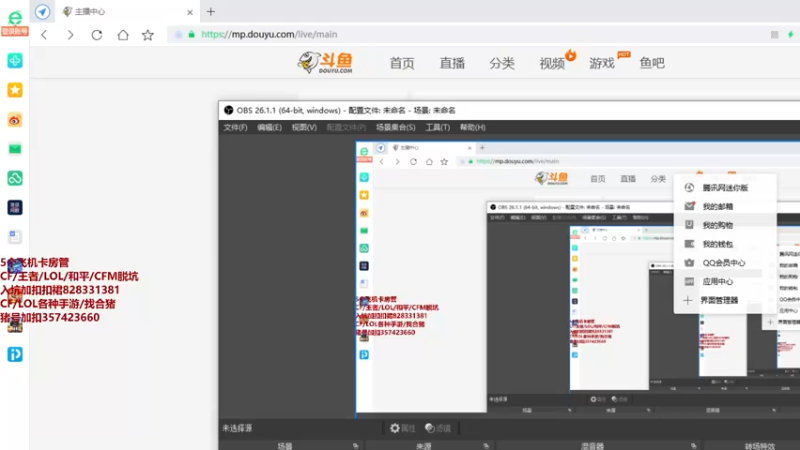The height and width of the screenshot is (450, 800).
Task: Open the 游戏 navigation link
Action: tap(602, 63)
